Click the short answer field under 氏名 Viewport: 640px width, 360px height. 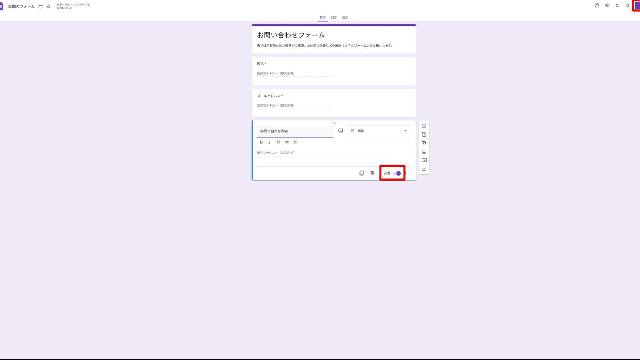295,73
